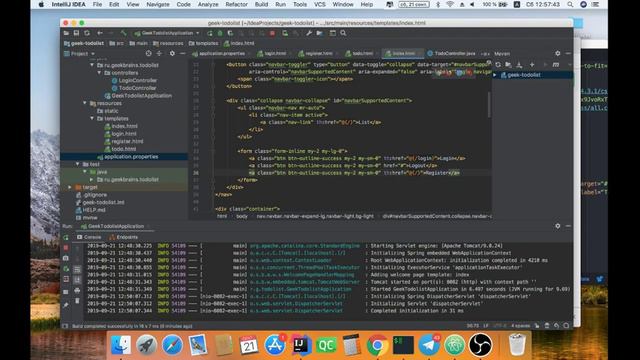
Task: Click the locate file target icon in Project panel
Action: (149, 53)
